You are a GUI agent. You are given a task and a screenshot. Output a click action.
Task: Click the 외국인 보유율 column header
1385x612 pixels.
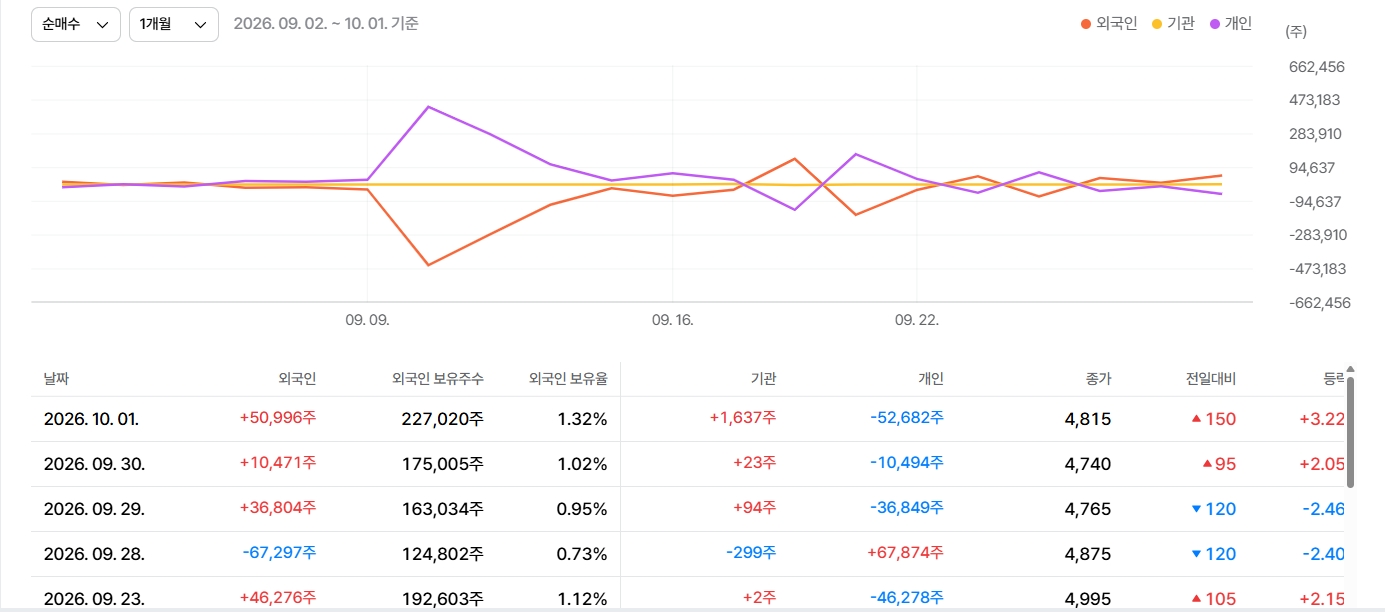point(568,379)
